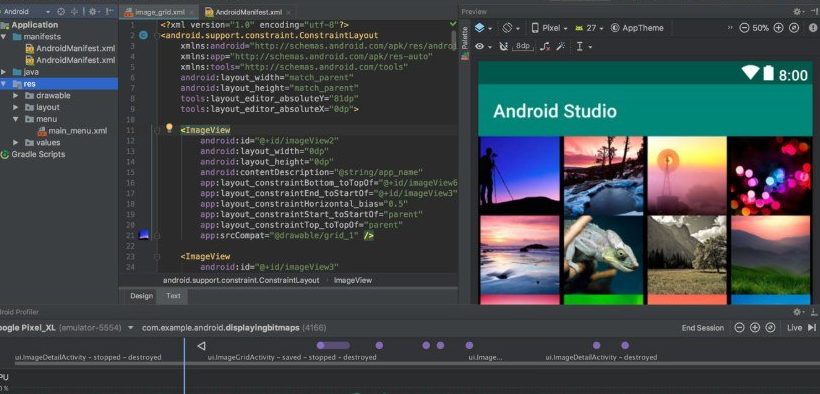This screenshot has height=394, width=820.
Task: Open the profiler device process dropdown arrow
Action: [x=130, y=328]
